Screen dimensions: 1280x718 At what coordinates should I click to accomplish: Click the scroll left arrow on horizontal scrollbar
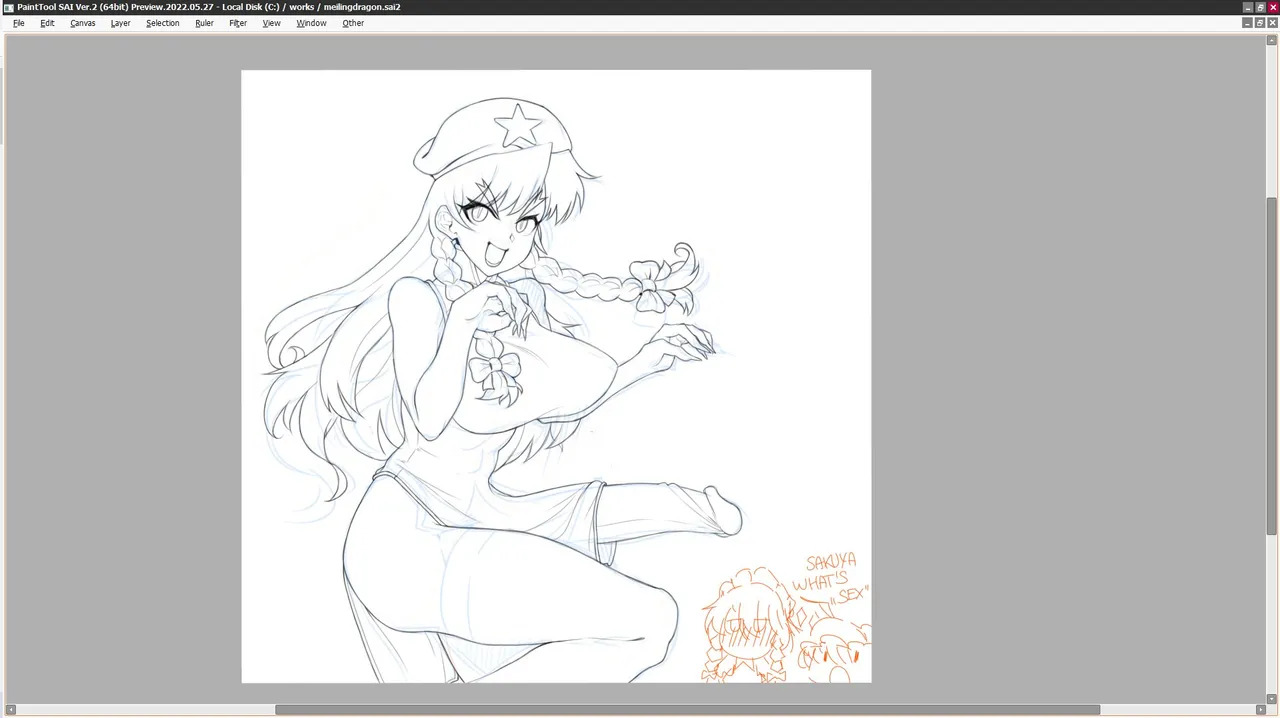(11, 710)
